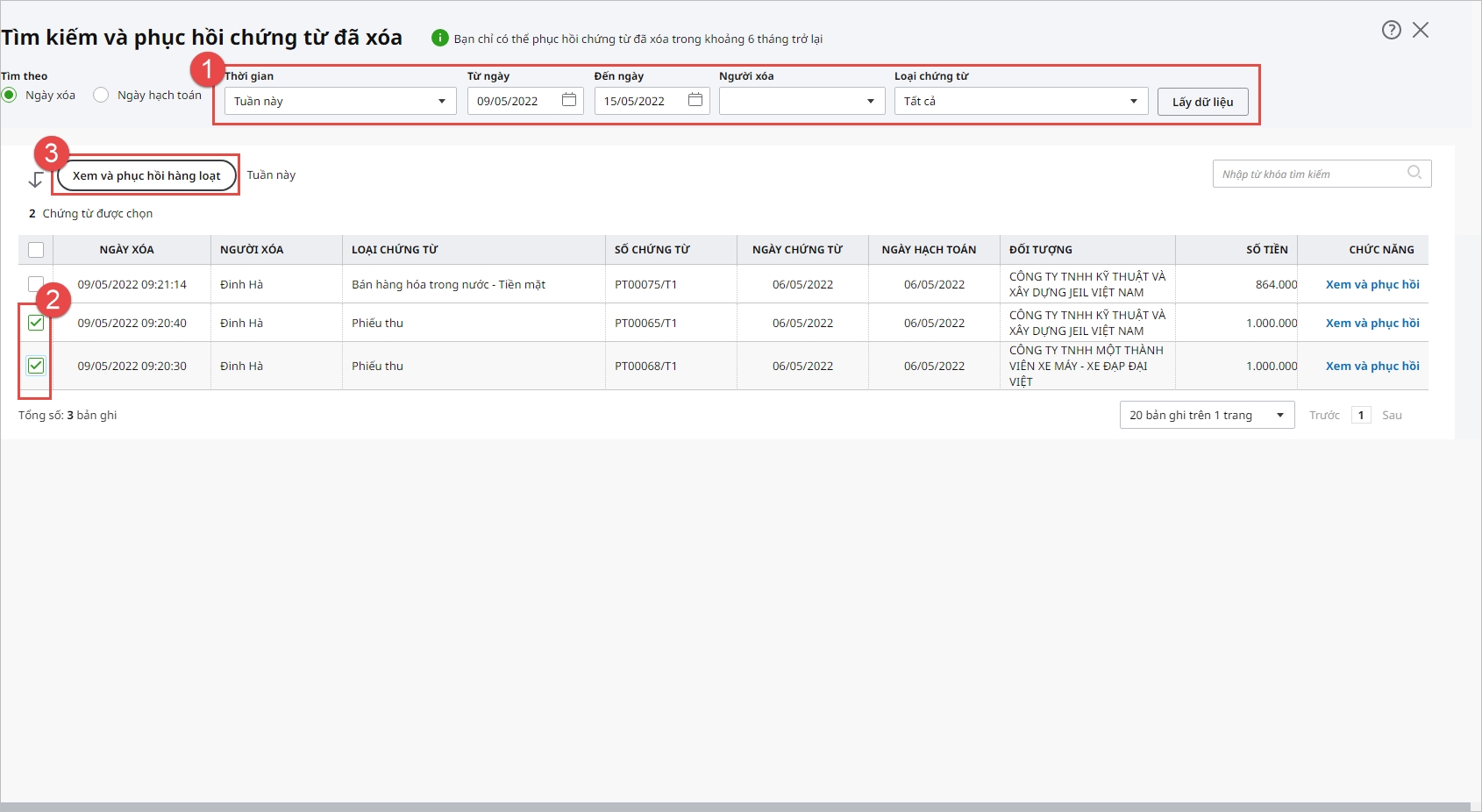
Task: Open the help question mark icon
Action: [1391, 30]
